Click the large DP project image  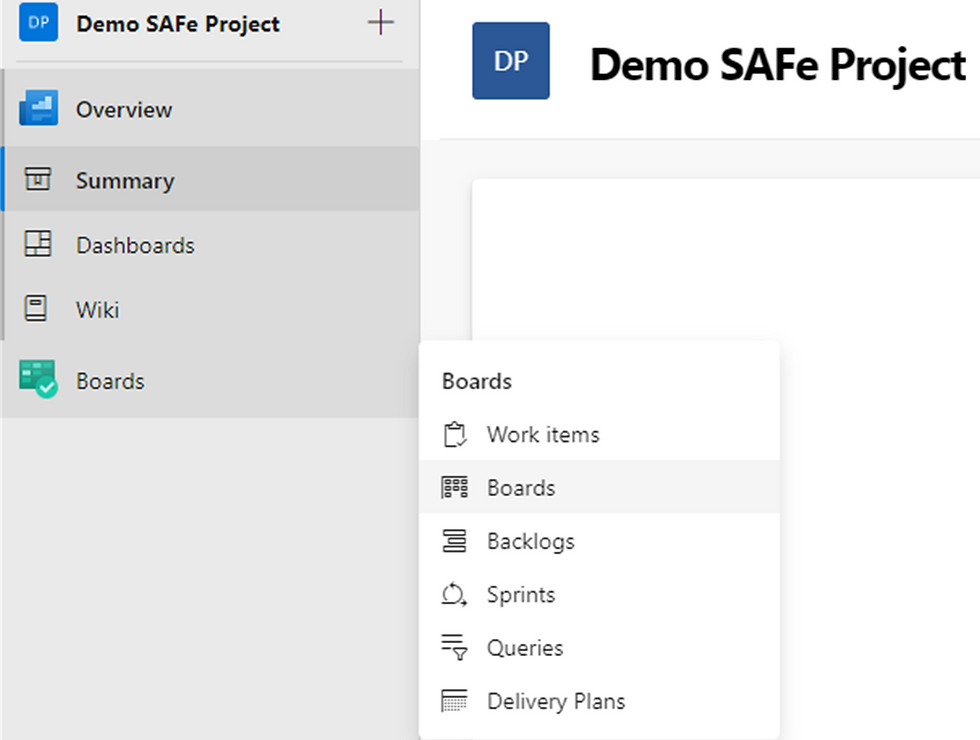click(x=511, y=61)
